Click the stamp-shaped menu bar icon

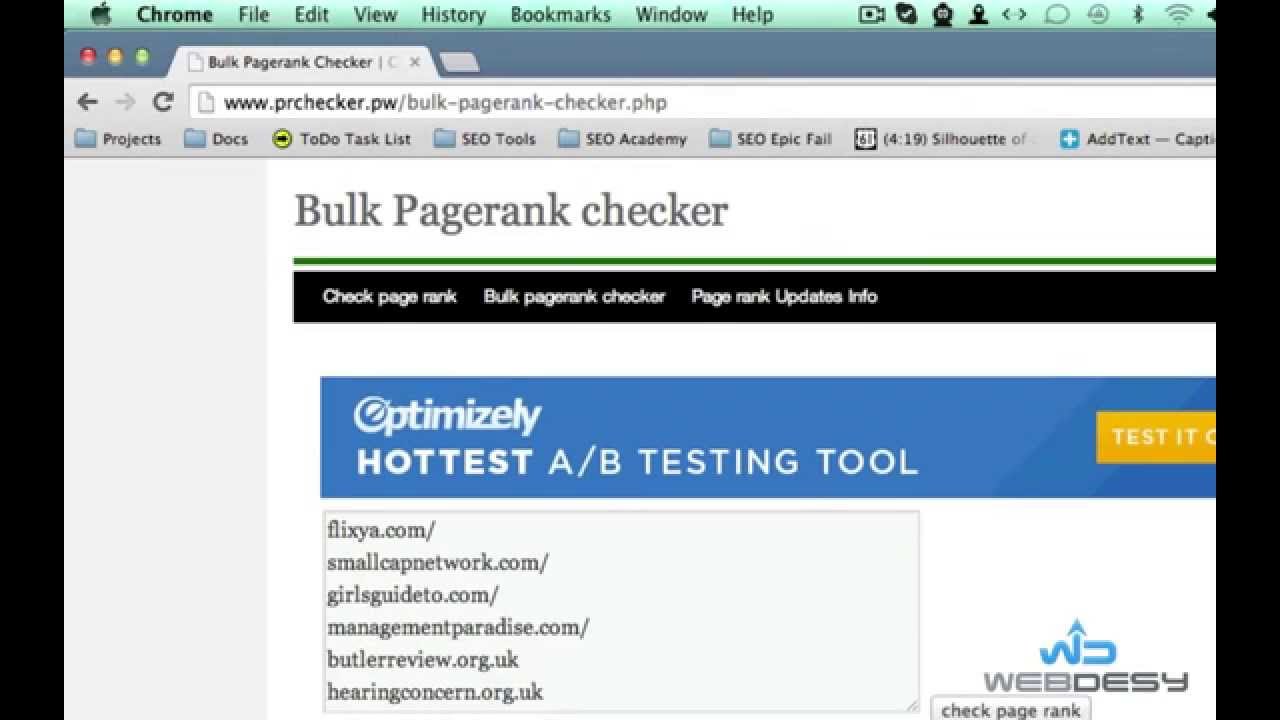coord(979,15)
